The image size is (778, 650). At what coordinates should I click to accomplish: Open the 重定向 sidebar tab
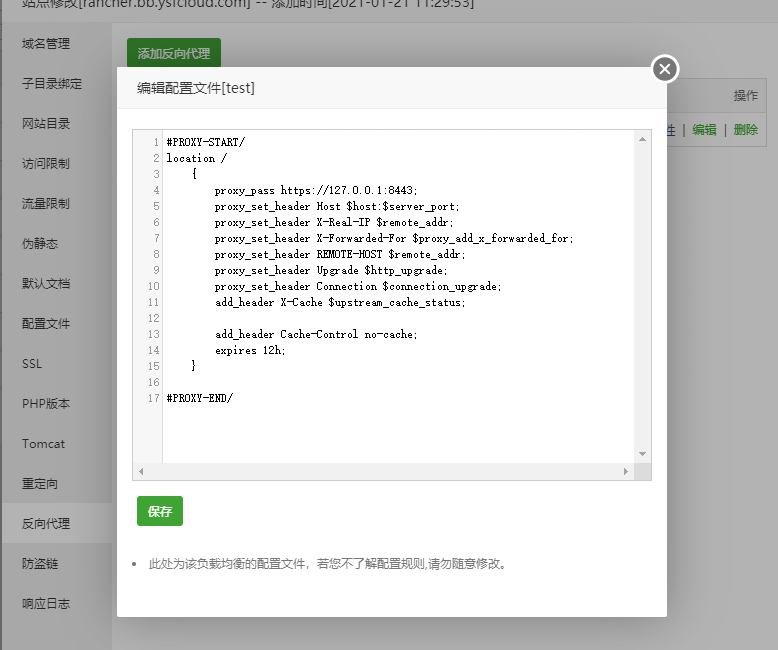click(x=40, y=484)
